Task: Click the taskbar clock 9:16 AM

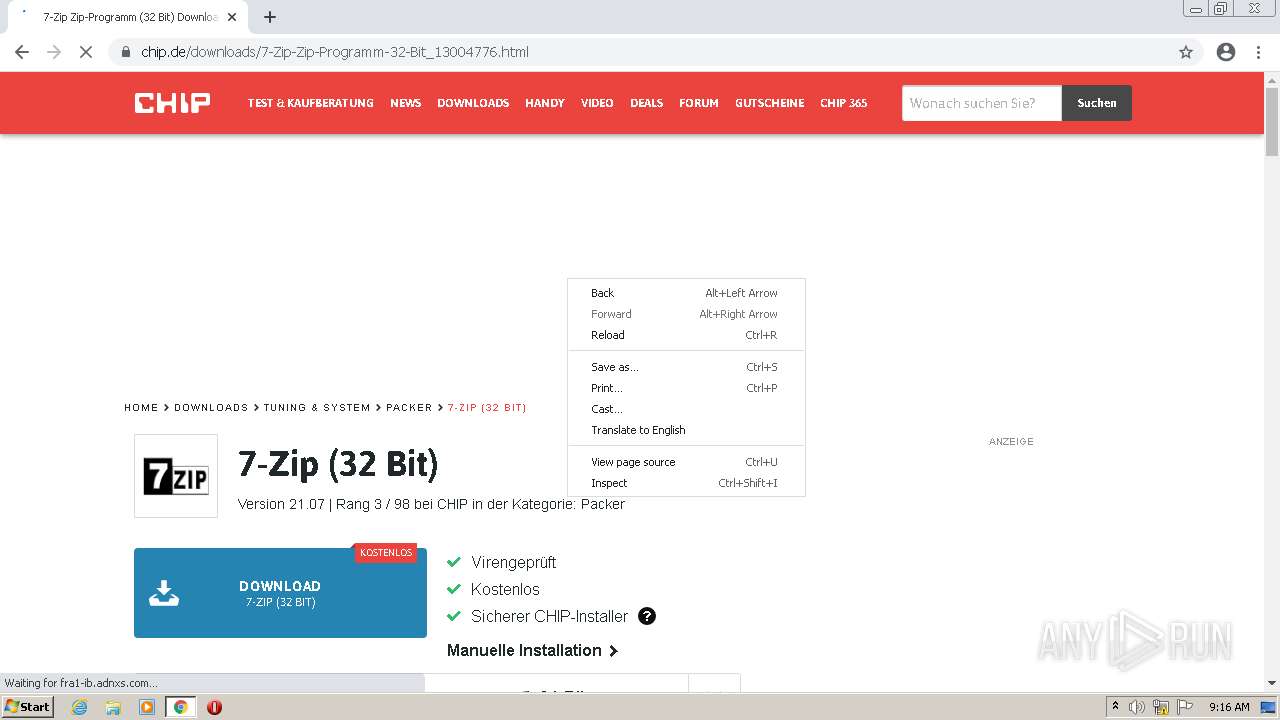Action: (x=1229, y=707)
